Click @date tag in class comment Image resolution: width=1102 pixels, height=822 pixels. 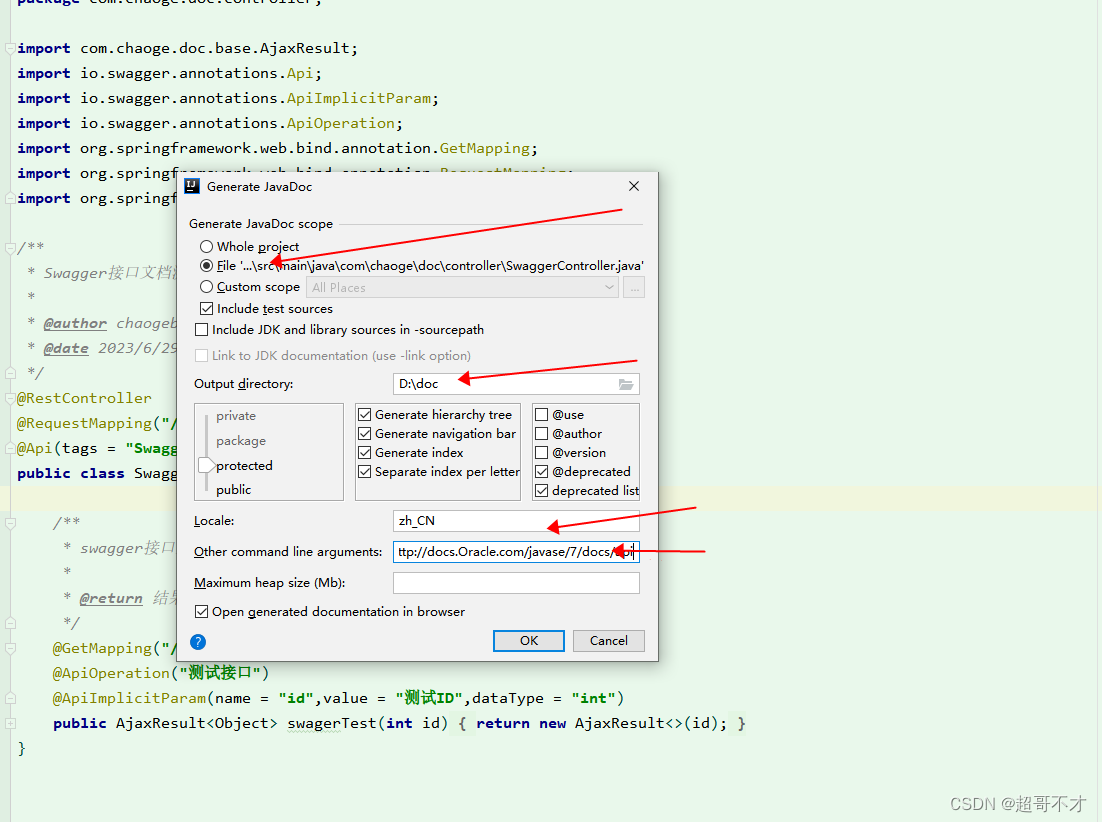pos(66,348)
